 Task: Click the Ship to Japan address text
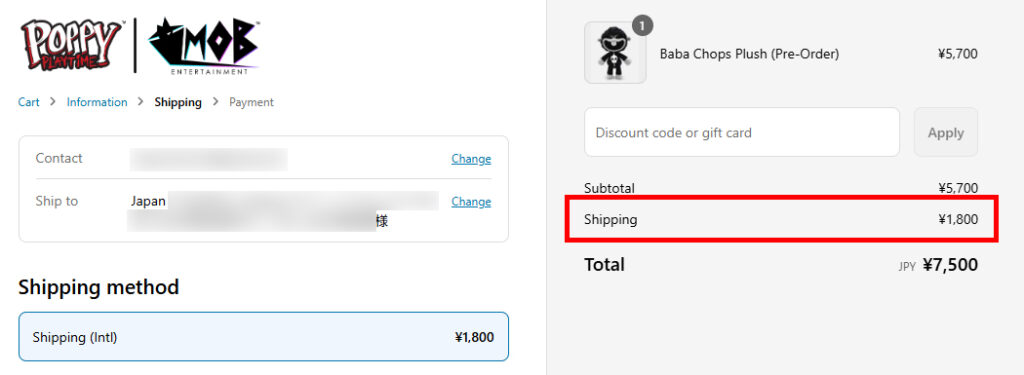tap(148, 201)
